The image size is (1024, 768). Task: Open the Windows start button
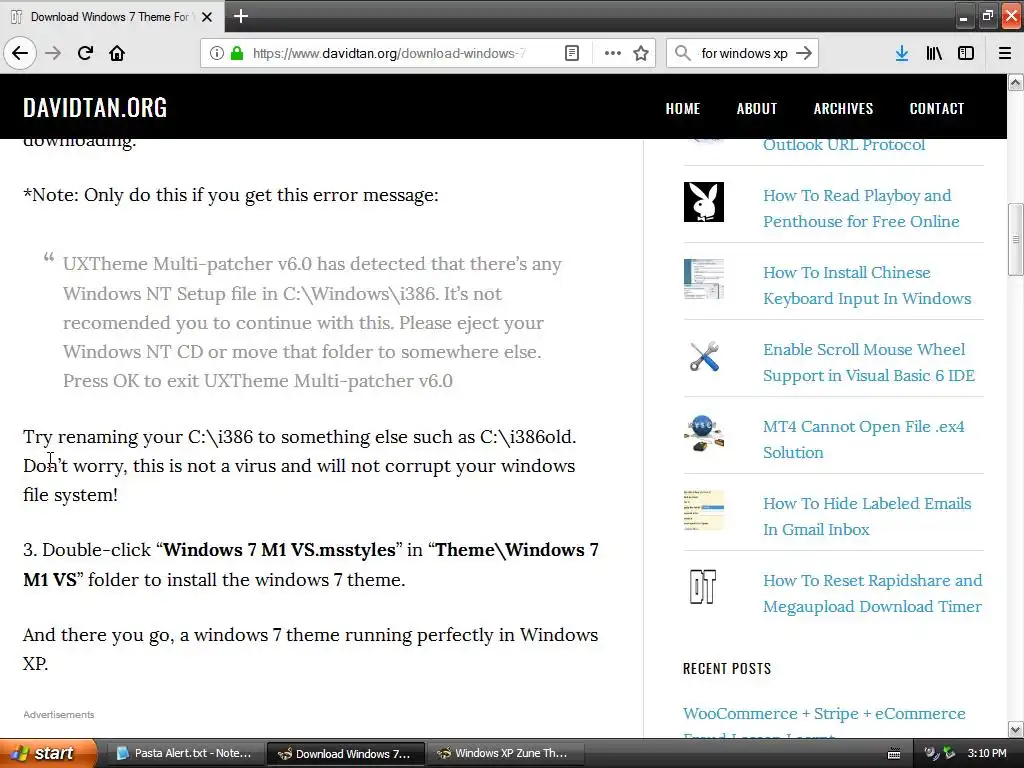47,753
